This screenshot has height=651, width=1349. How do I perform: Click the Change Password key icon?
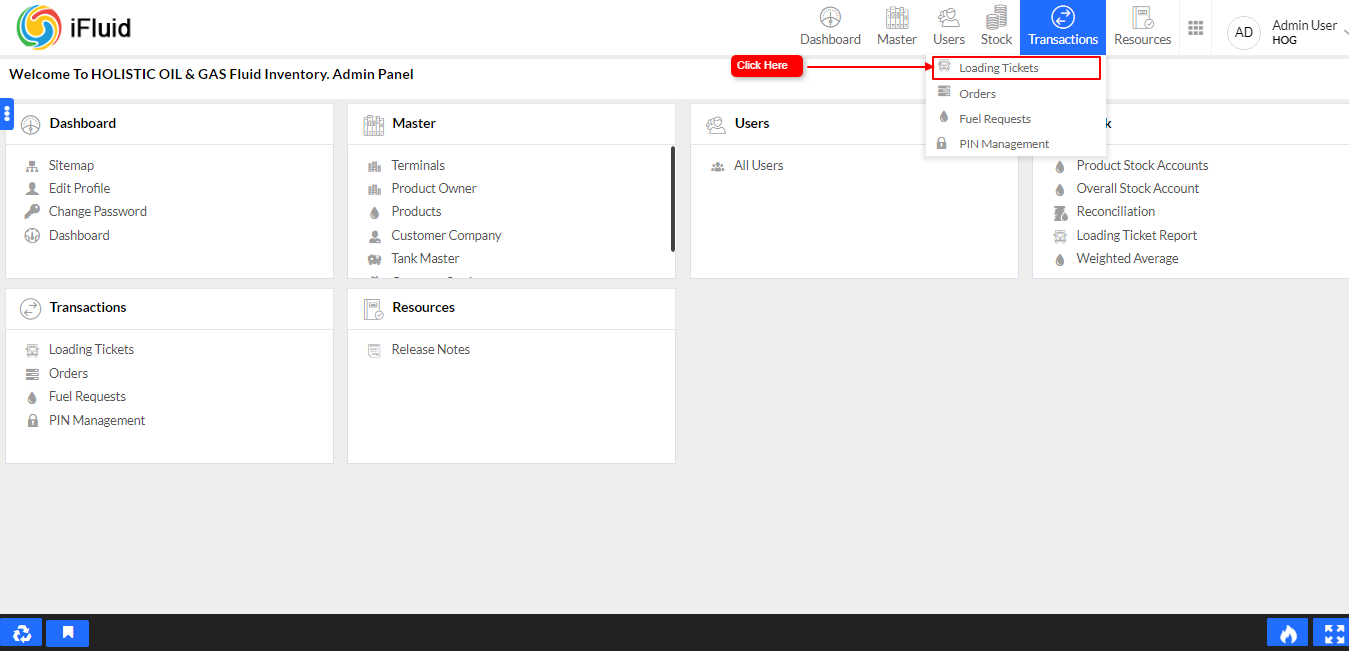[x=32, y=212]
